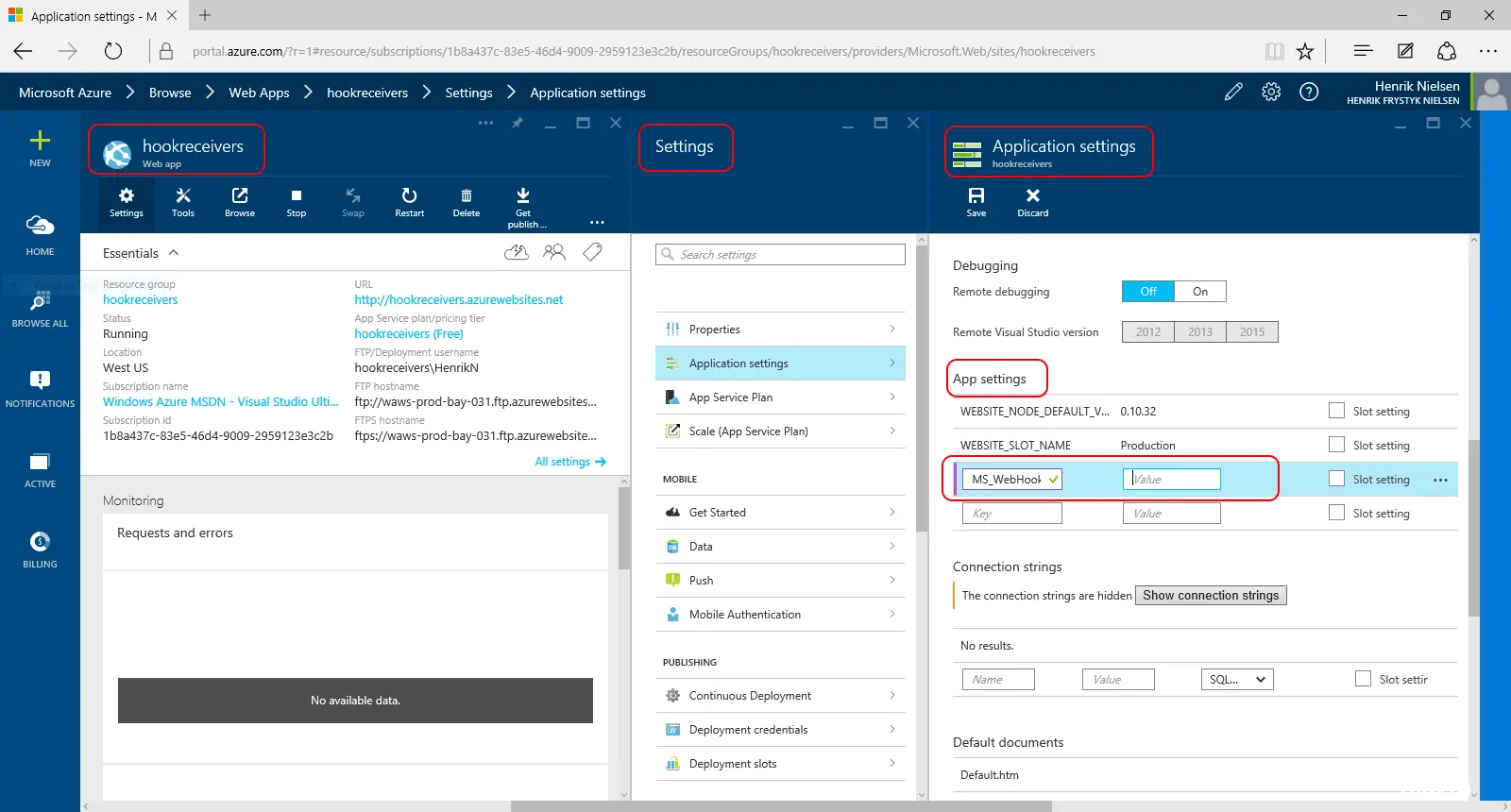This screenshot has height=812, width=1511.
Task: Check Slot setting for the connection string row
Action: 1363,679
